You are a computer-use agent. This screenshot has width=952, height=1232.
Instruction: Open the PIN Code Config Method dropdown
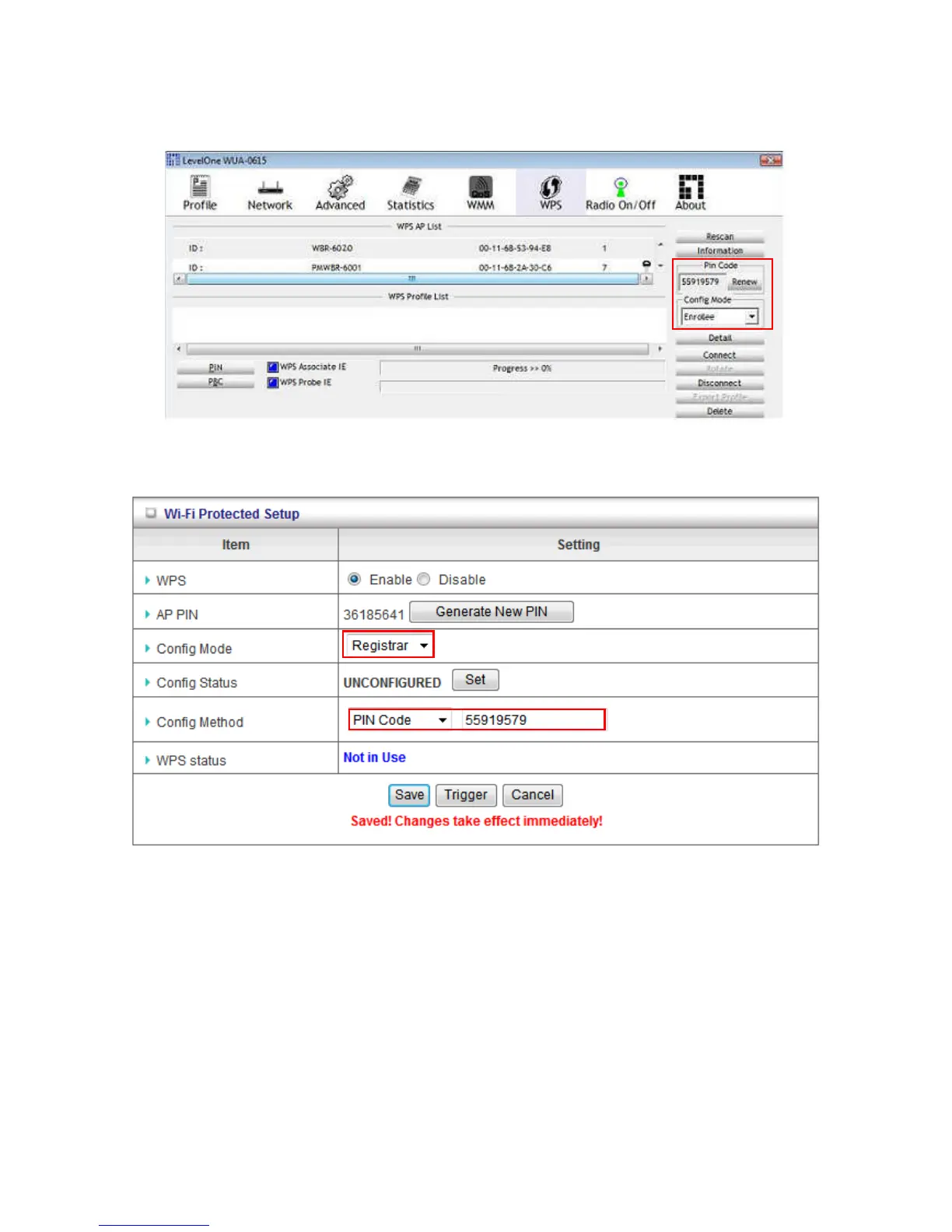pos(401,720)
